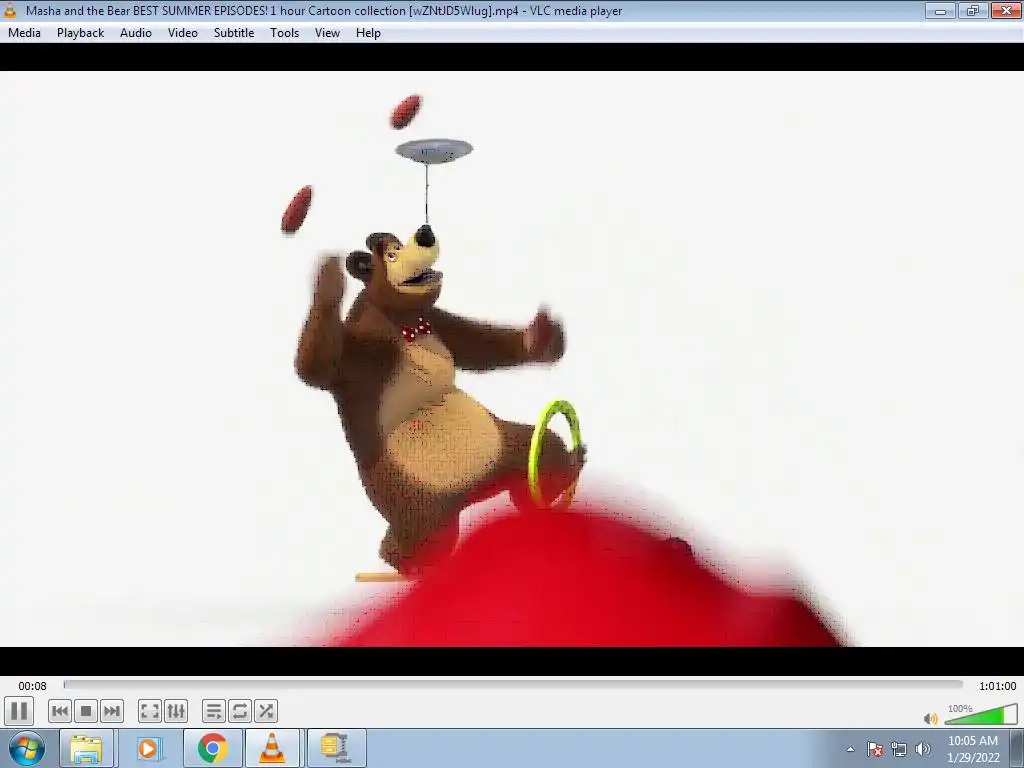Viewport: 1024px width, 768px height.
Task: Stop the video playback
Action: [86, 711]
